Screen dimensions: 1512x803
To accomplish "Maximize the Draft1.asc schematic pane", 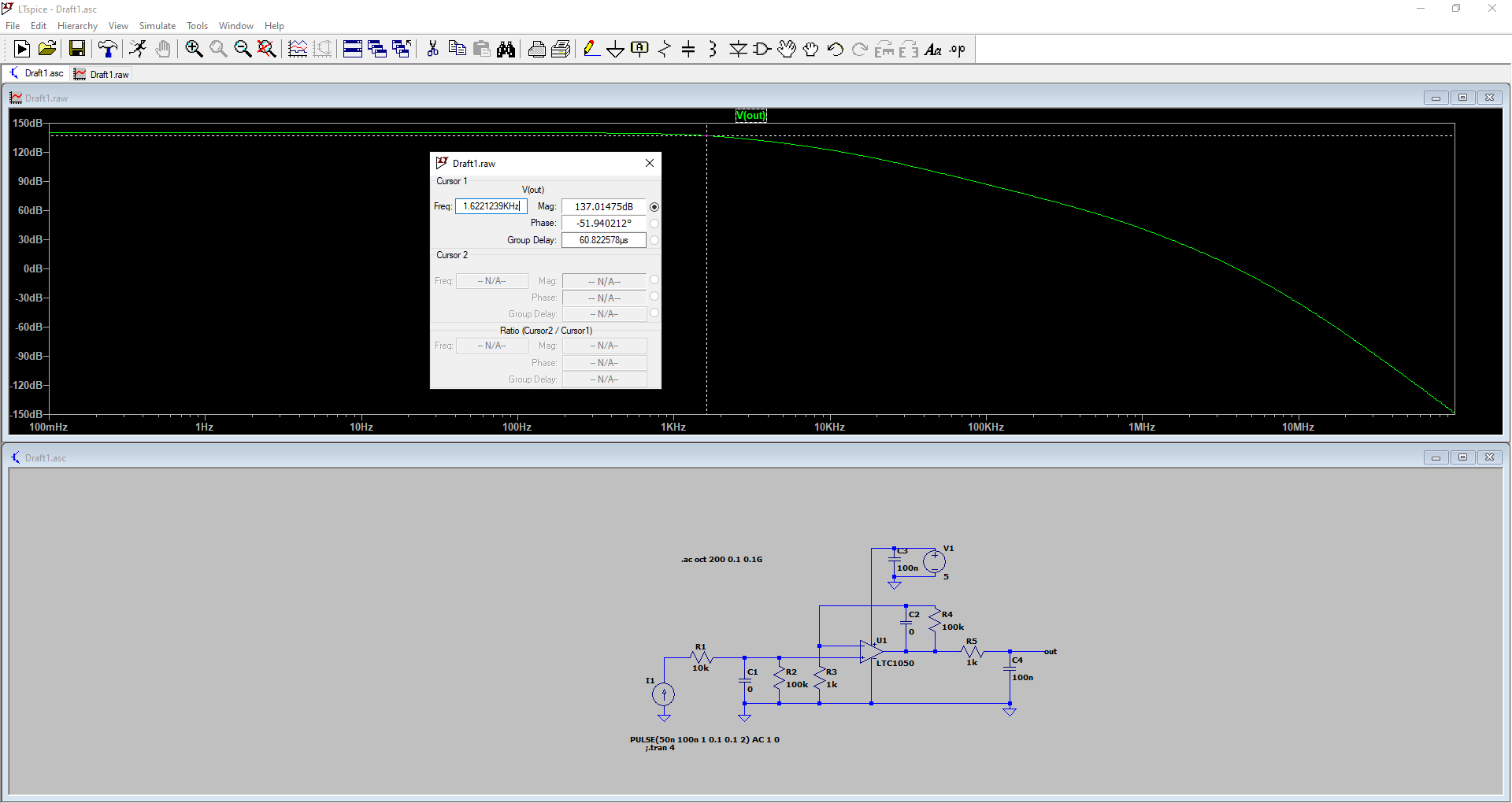I will (1462, 457).
